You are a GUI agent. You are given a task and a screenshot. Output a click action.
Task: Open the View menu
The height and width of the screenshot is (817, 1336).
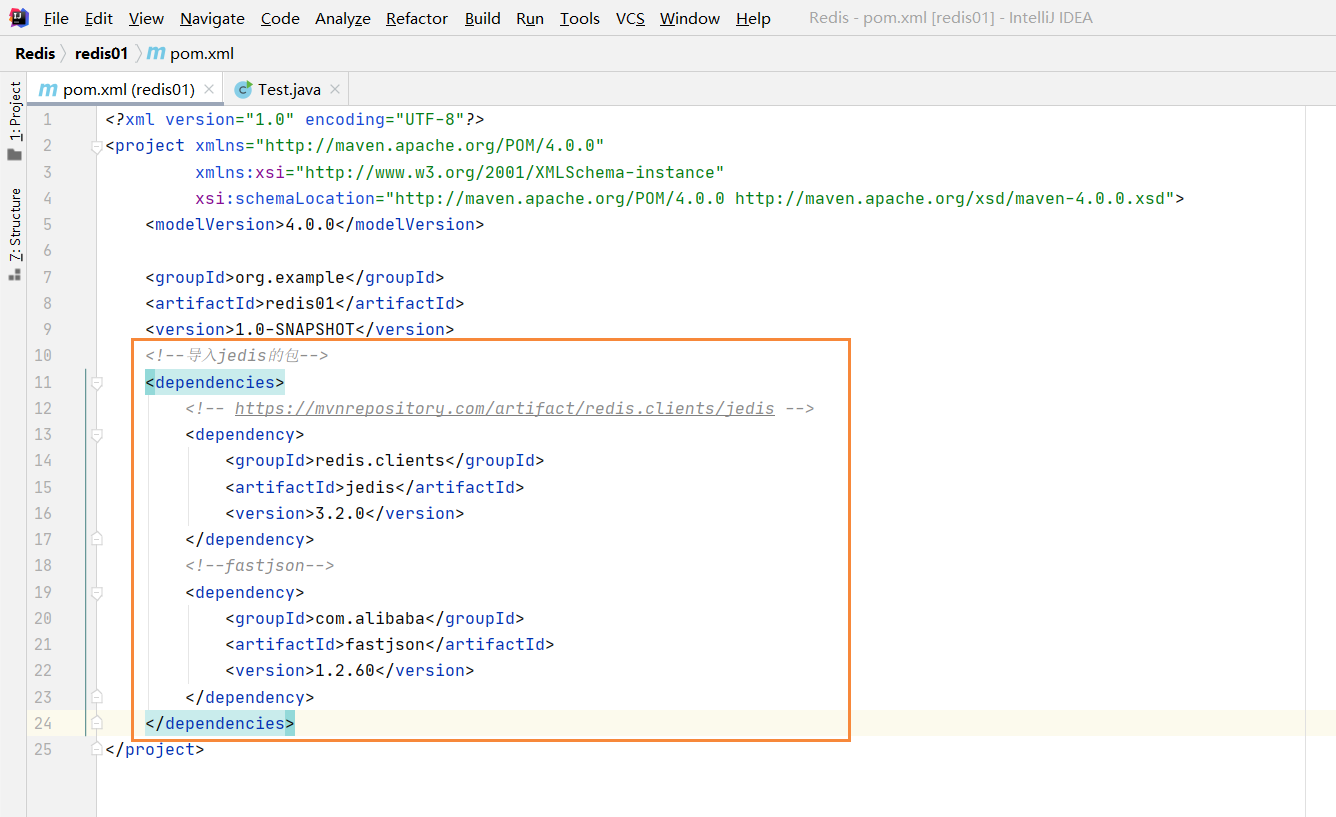(x=146, y=18)
